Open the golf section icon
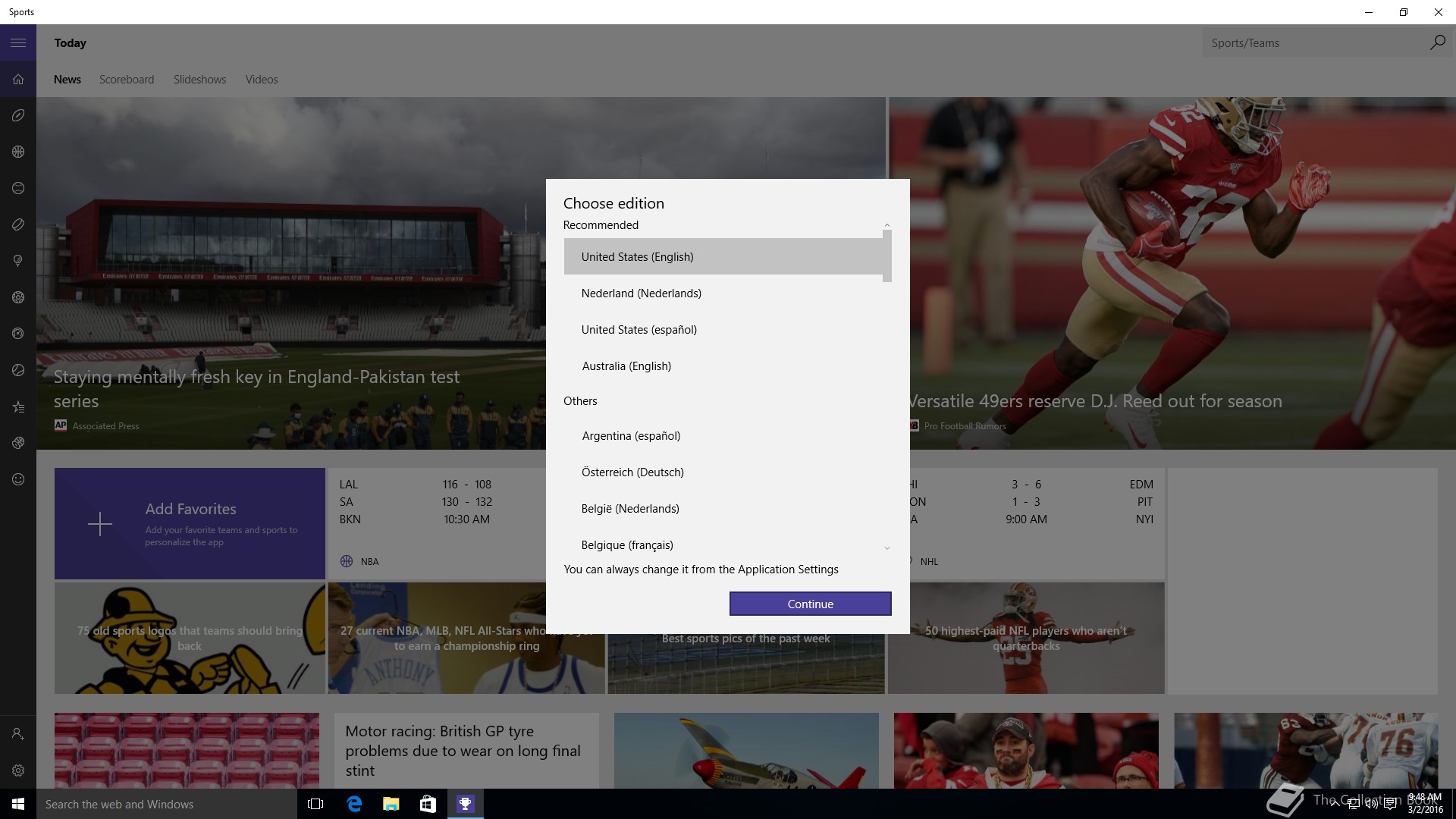 tap(18, 261)
